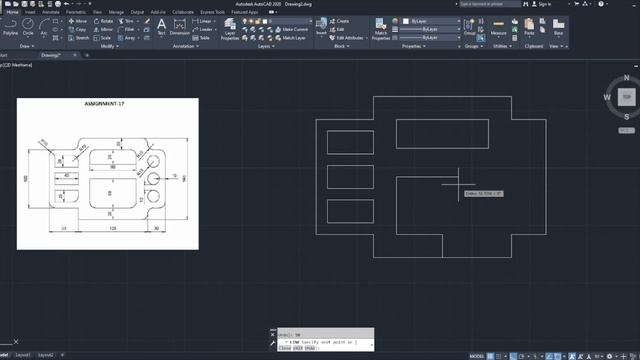Insert a Table
This screenshot has width=640, height=360.
point(201,38)
